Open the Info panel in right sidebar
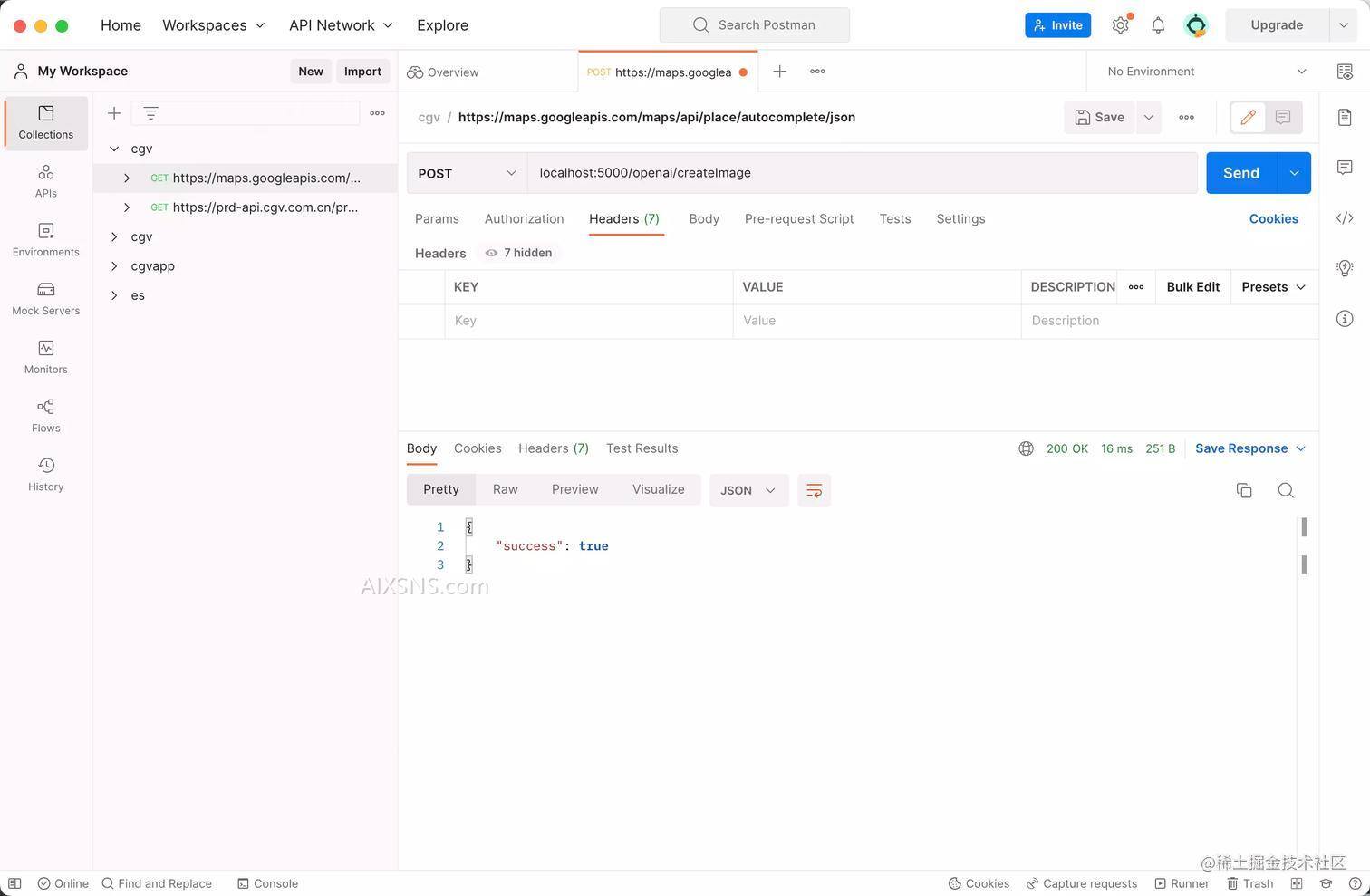1370x896 pixels. [x=1345, y=318]
